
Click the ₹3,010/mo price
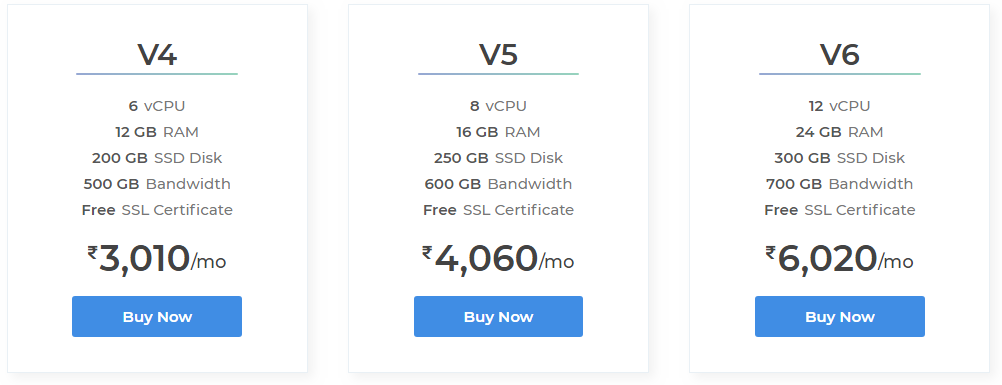pos(157,258)
